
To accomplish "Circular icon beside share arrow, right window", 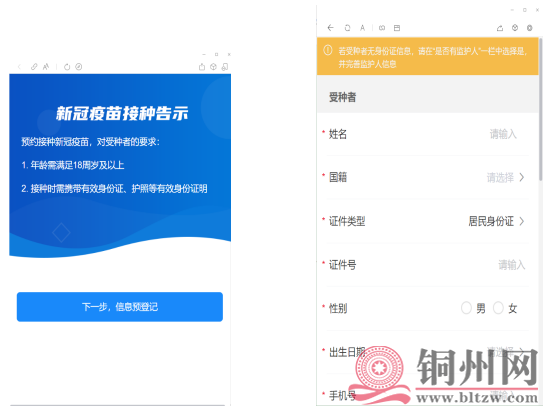I will pos(515,27).
